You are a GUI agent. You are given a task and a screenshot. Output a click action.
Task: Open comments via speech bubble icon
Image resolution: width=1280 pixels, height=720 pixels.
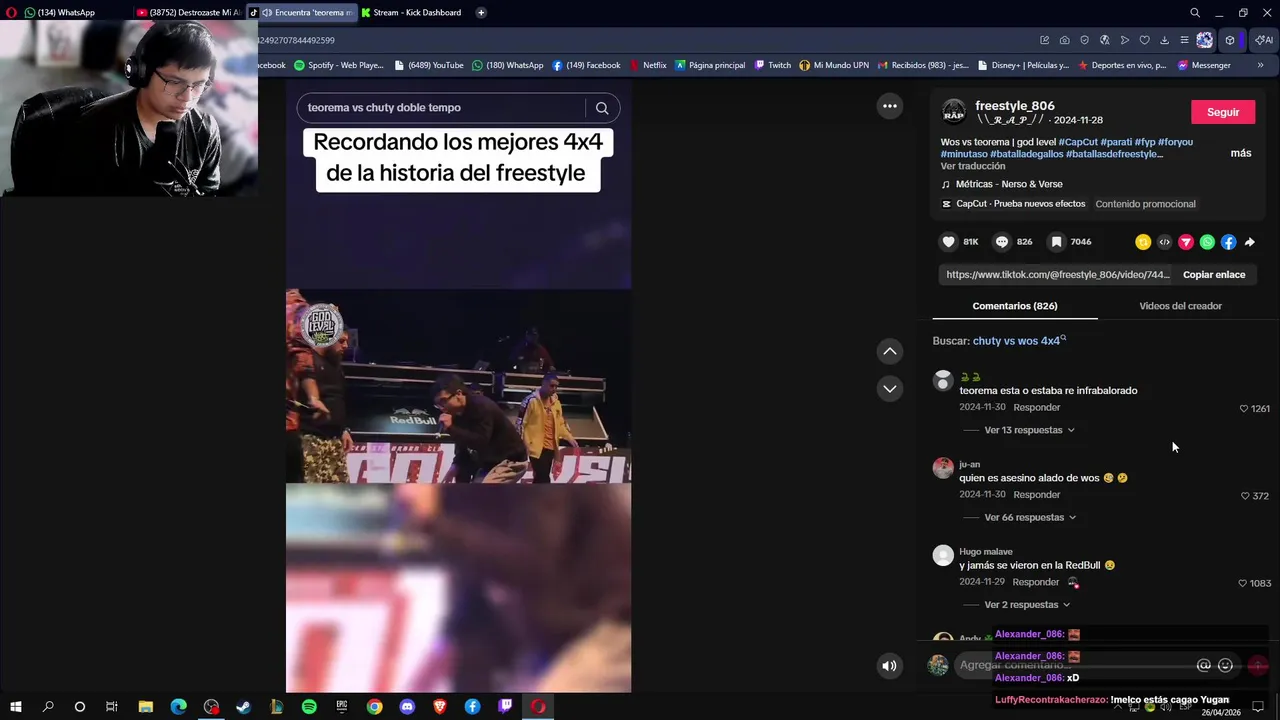pos(1002,242)
